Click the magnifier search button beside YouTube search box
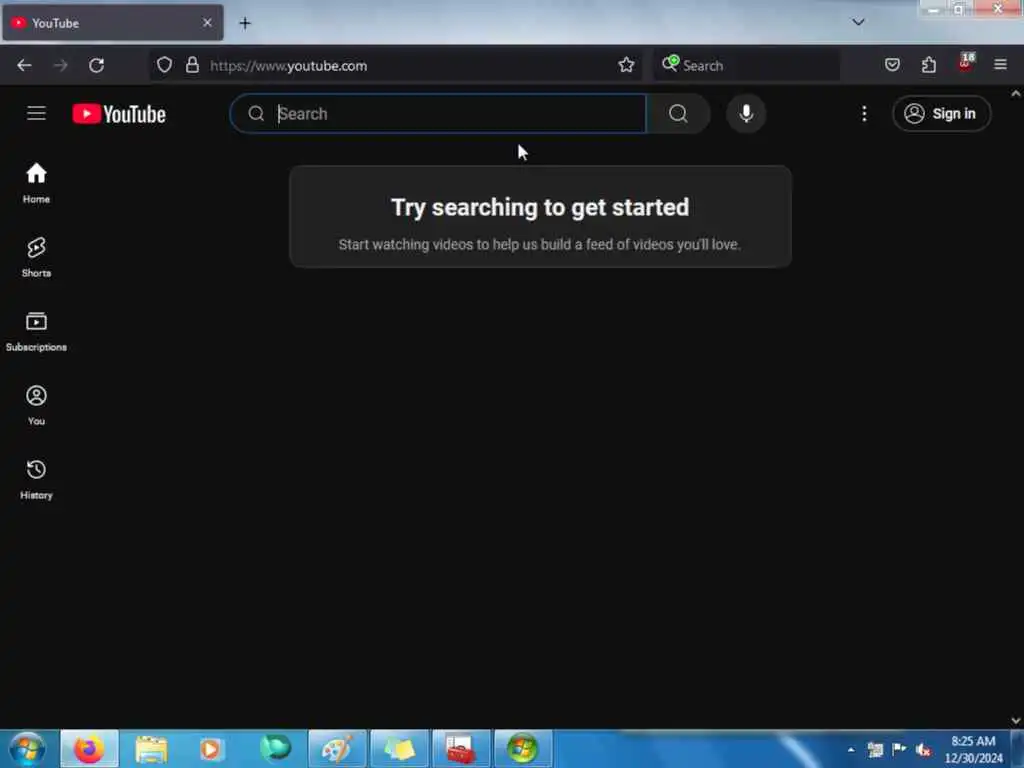The width and height of the screenshot is (1024, 768). (x=678, y=114)
